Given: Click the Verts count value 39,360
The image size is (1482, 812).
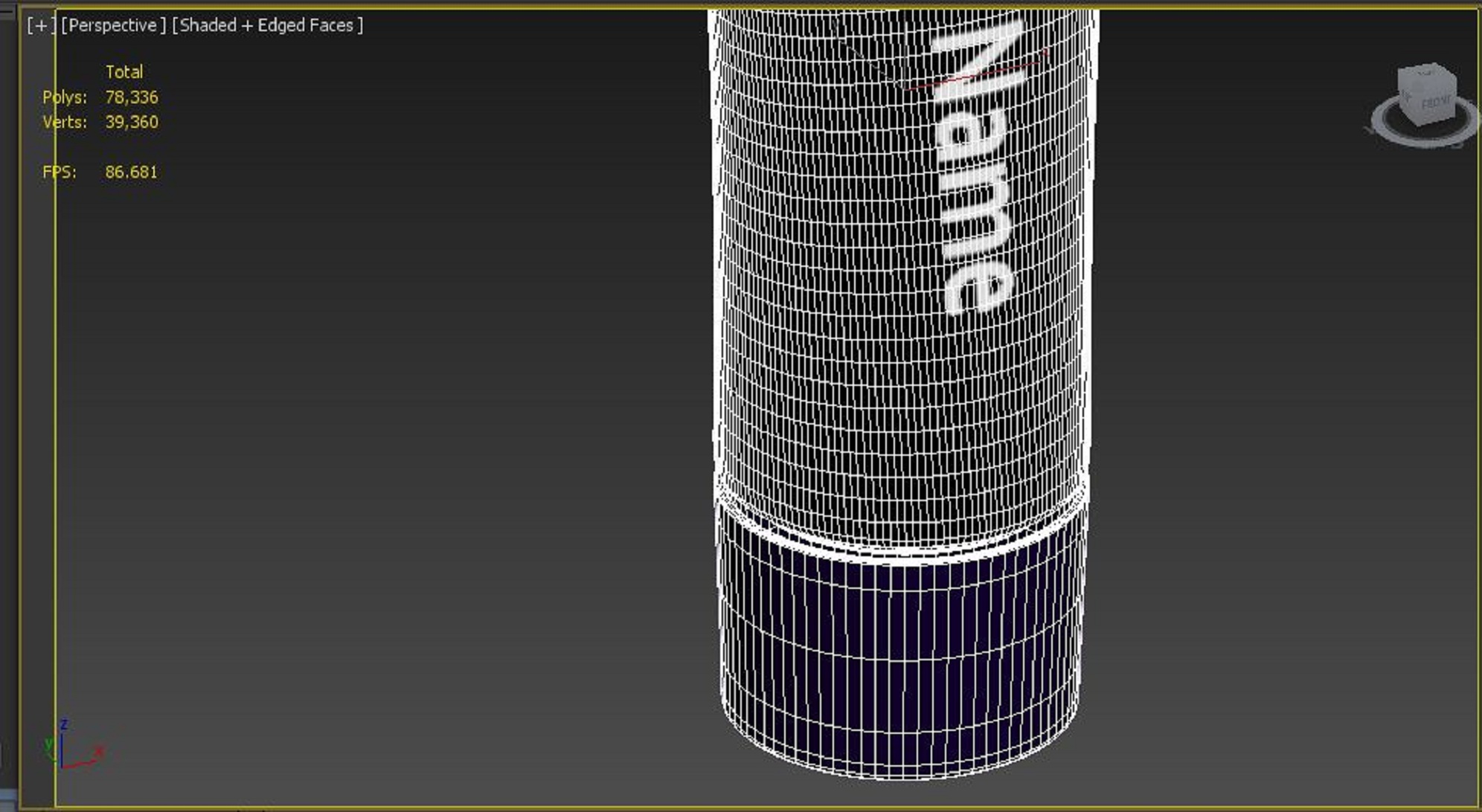Looking at the screenshot, I should pyautogui.click(x=131, y=122).
